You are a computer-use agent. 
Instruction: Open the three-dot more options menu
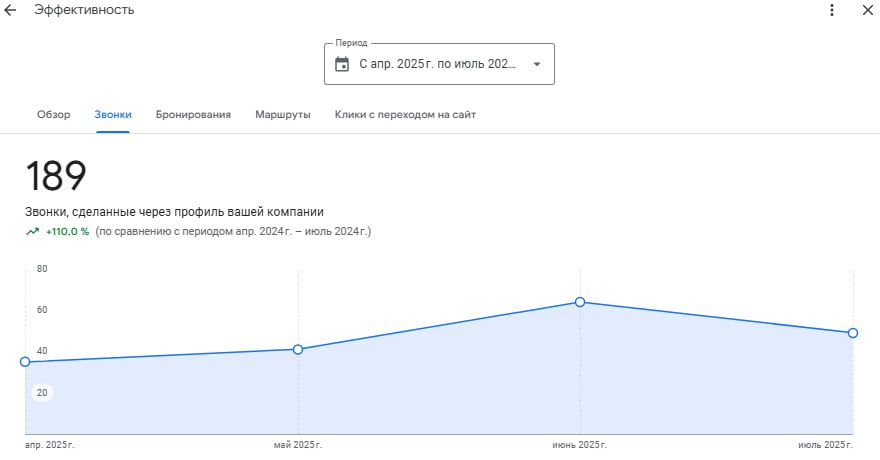(x=831, y=10)
